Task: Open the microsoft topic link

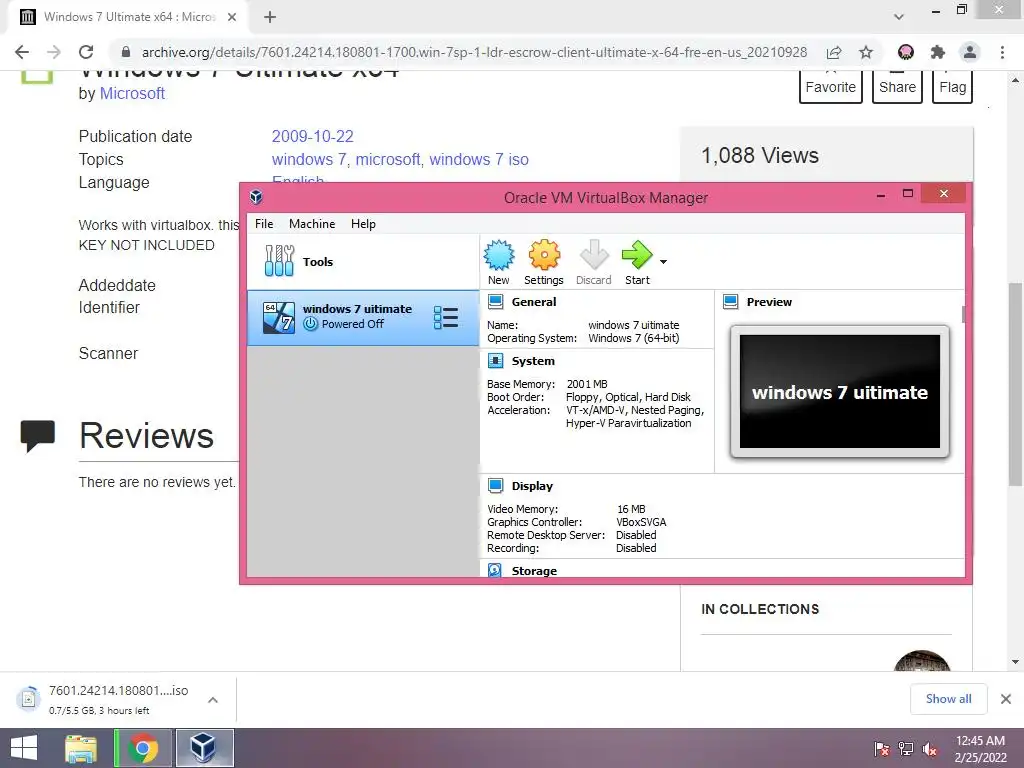Action: [388, 159]
